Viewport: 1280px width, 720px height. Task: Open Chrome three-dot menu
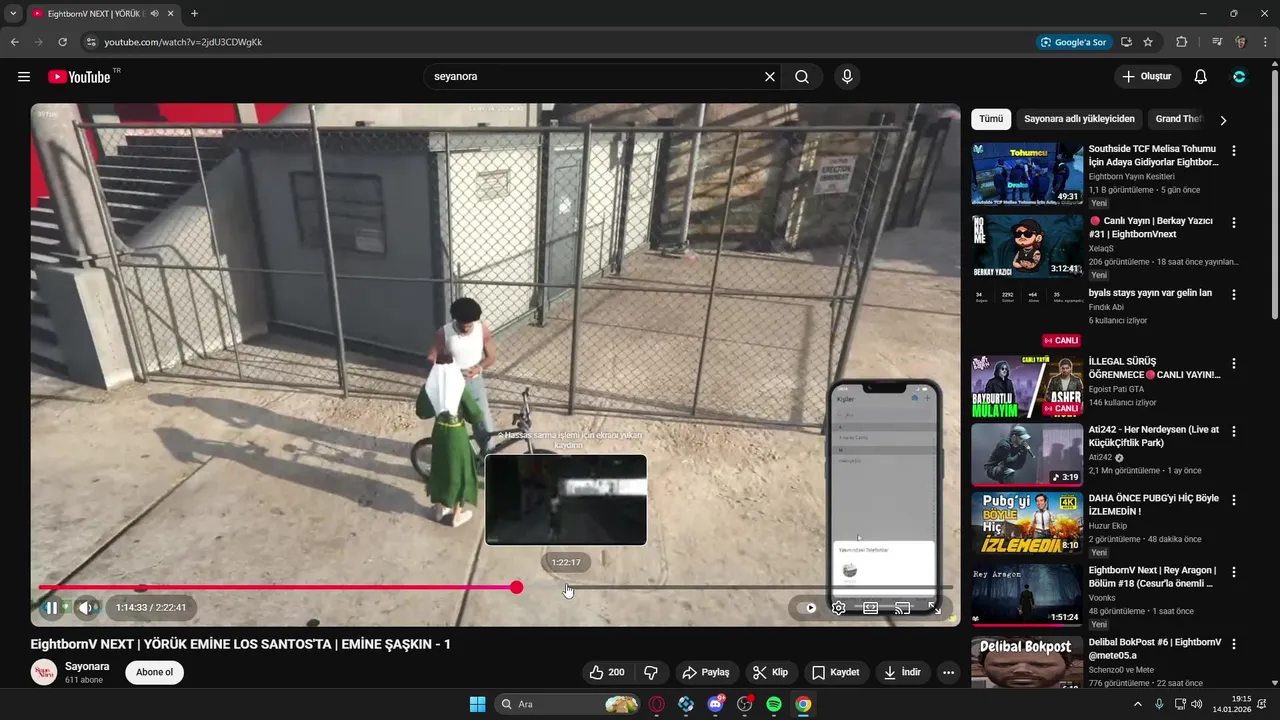point(1265,42)
